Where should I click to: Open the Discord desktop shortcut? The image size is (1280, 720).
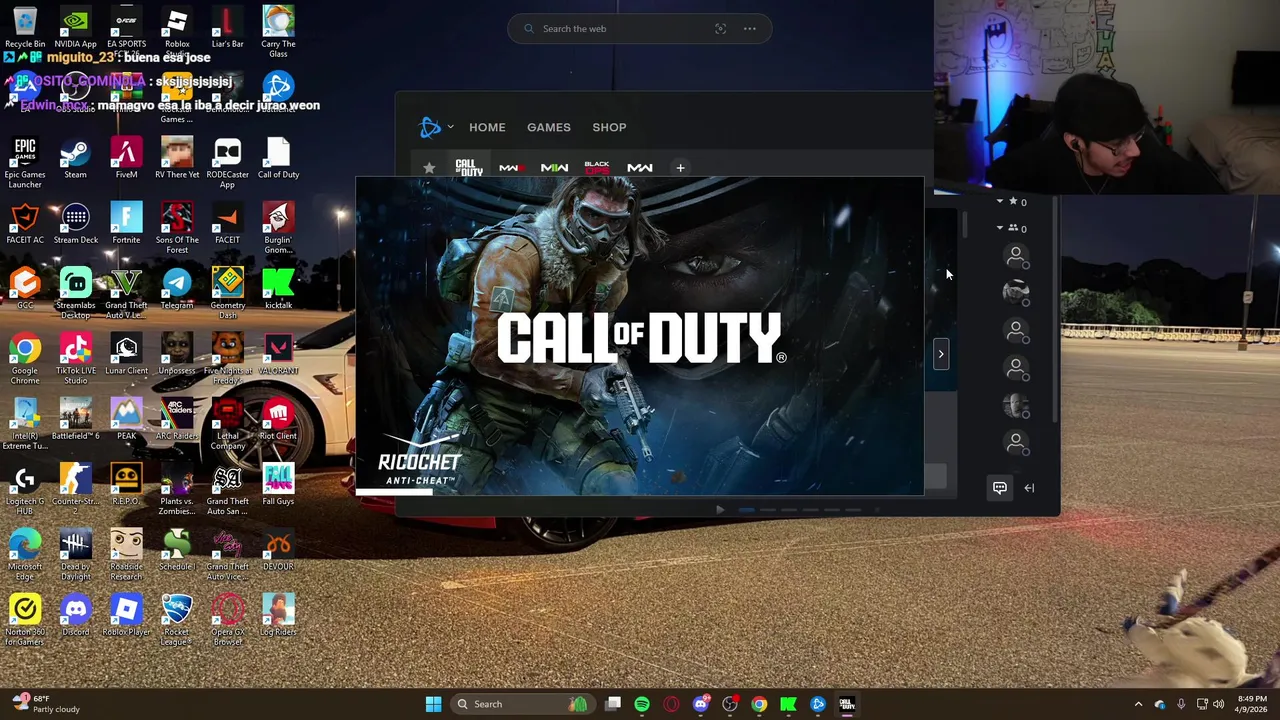[75, 615]
